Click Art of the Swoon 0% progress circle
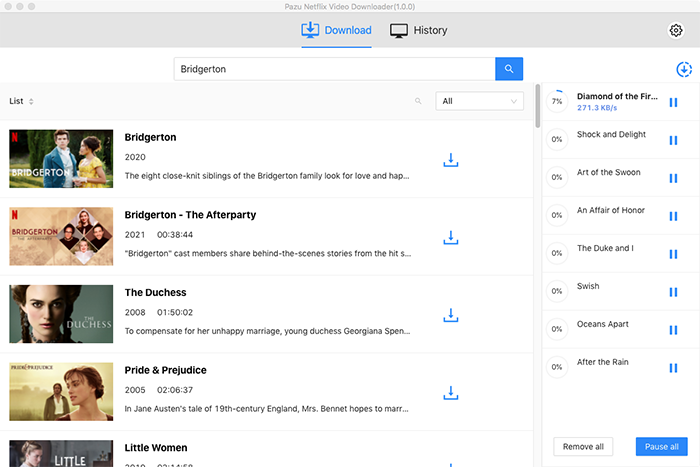700x467 pixels. pyautogui.click(x=557, y=177)
